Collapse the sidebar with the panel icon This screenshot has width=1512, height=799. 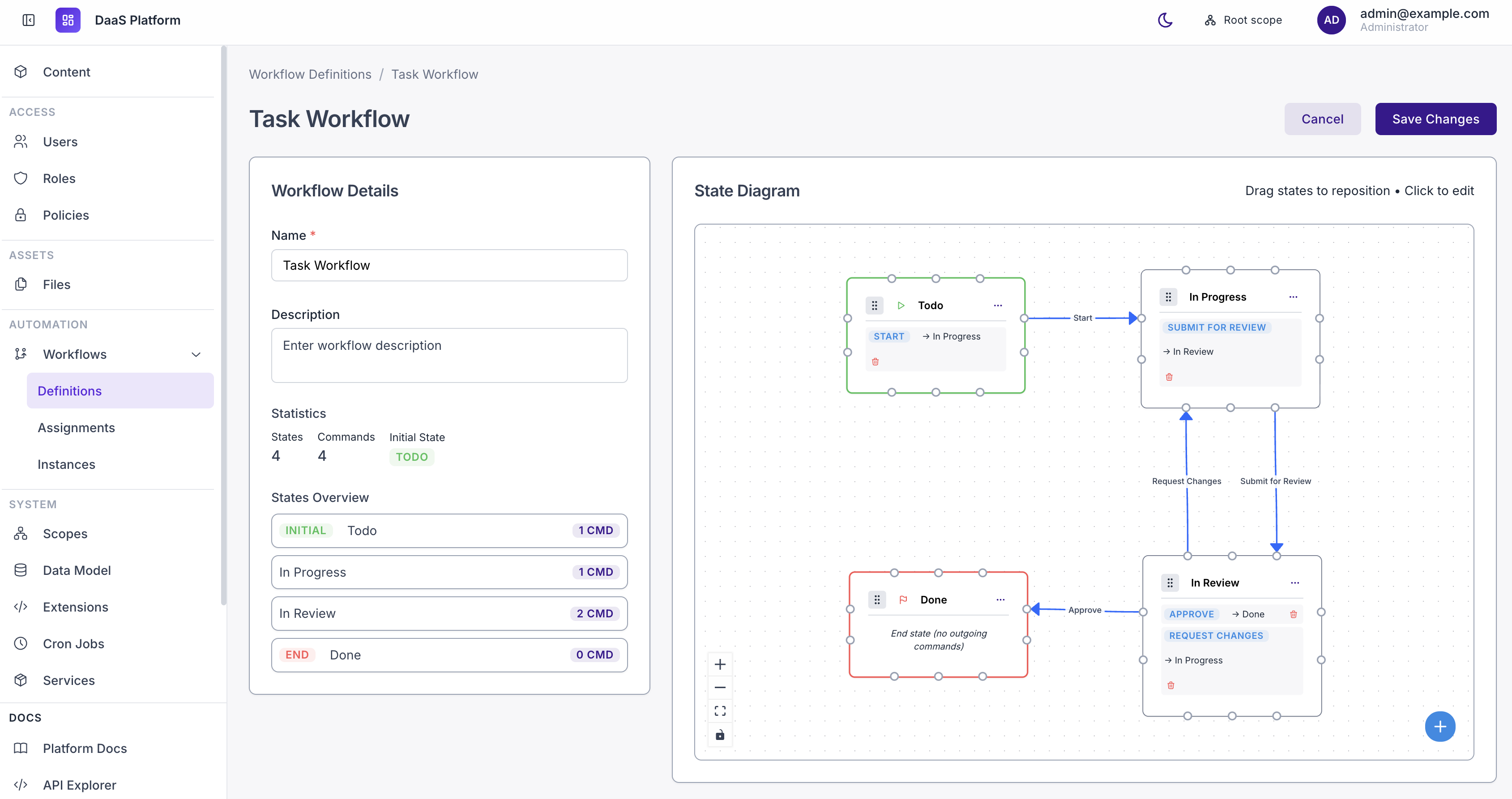28,20
